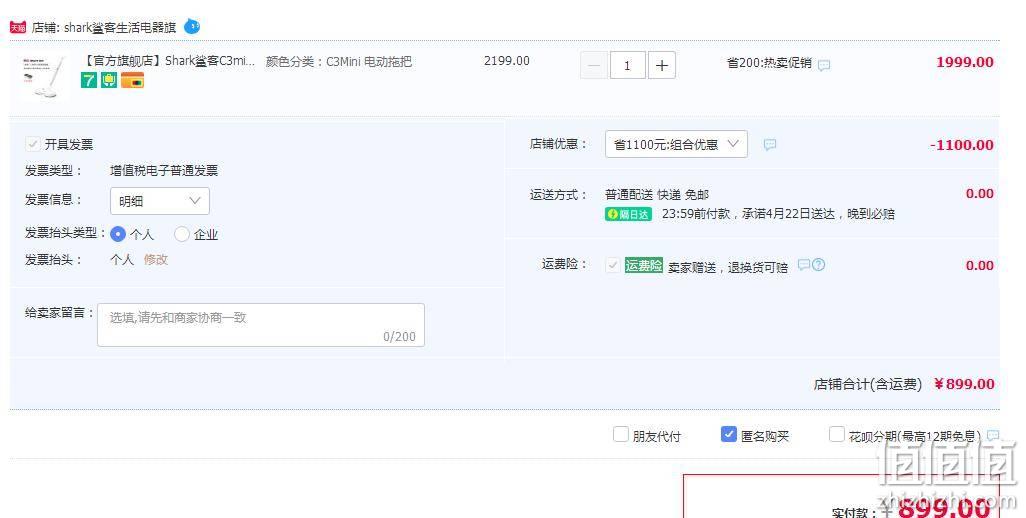Toggle the 开具发票 checkbox
This screenshot has height=518, width=1026.
coord(32,144)
